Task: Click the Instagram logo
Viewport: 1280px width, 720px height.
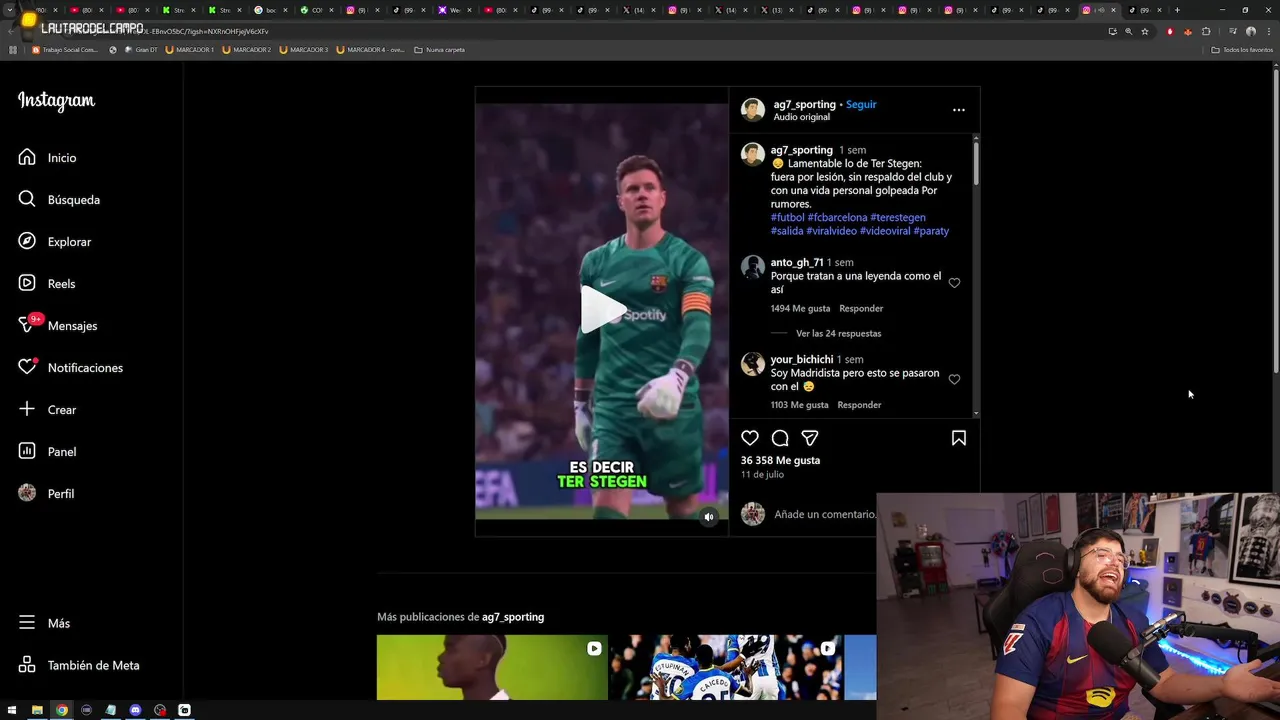Action: (x=56, y=101)
